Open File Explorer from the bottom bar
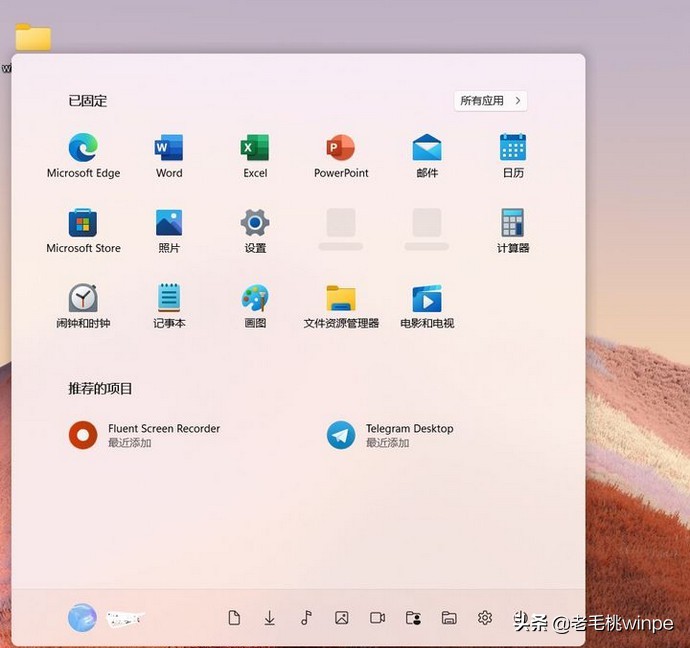Viewport: 690px width, 648px height. pyautogui.click(x=449, y=618)
